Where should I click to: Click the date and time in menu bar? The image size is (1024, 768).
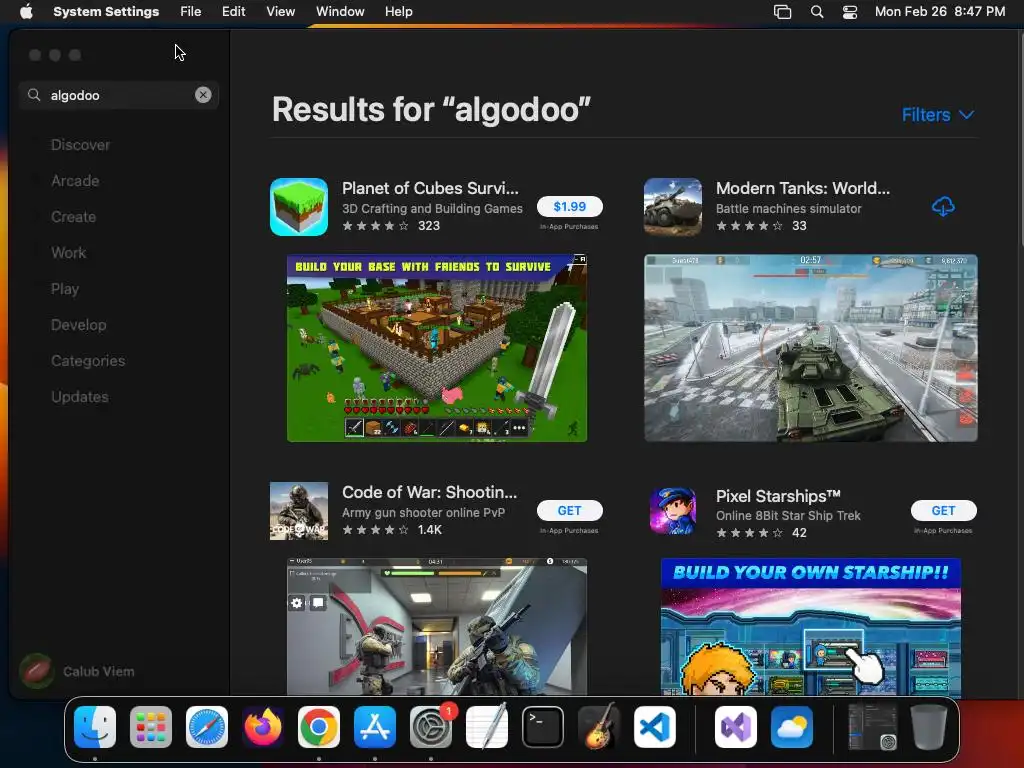940,11
